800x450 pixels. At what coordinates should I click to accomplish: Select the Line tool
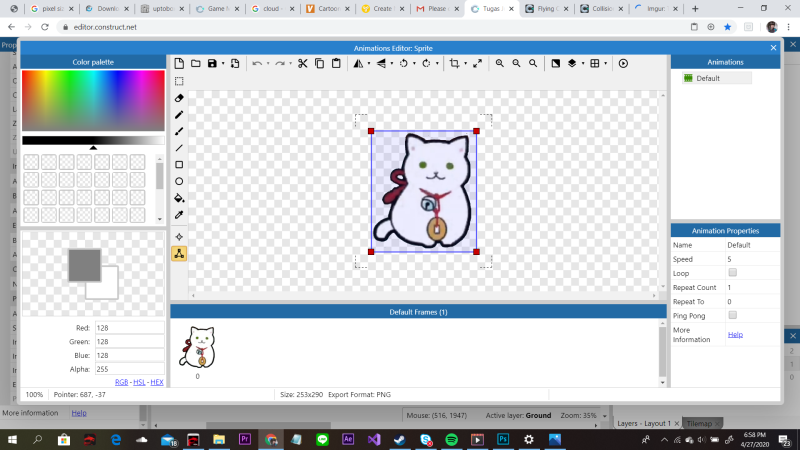pyautogui.click(x=179, y=148)
